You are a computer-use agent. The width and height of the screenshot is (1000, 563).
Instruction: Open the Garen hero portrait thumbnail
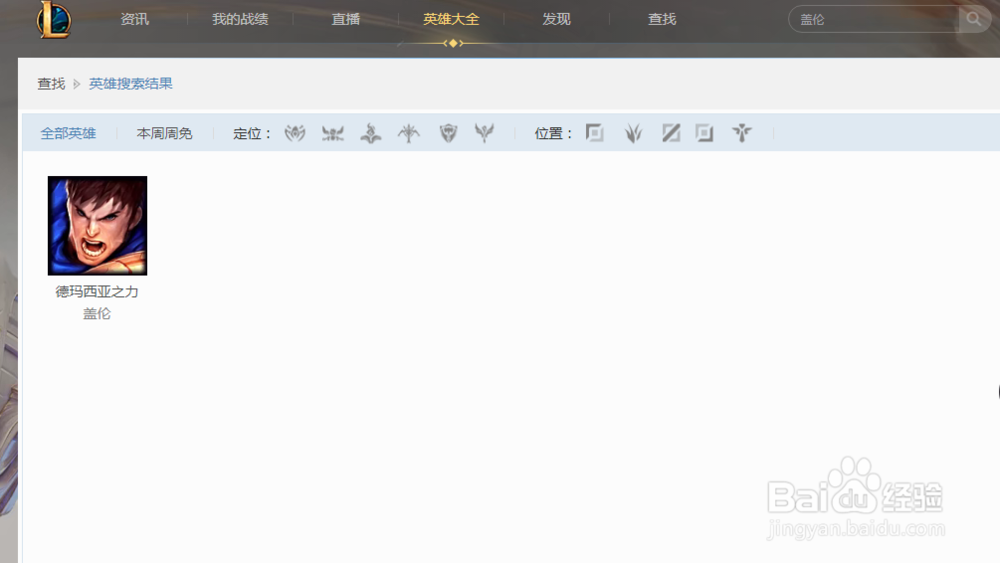(98, 226)
